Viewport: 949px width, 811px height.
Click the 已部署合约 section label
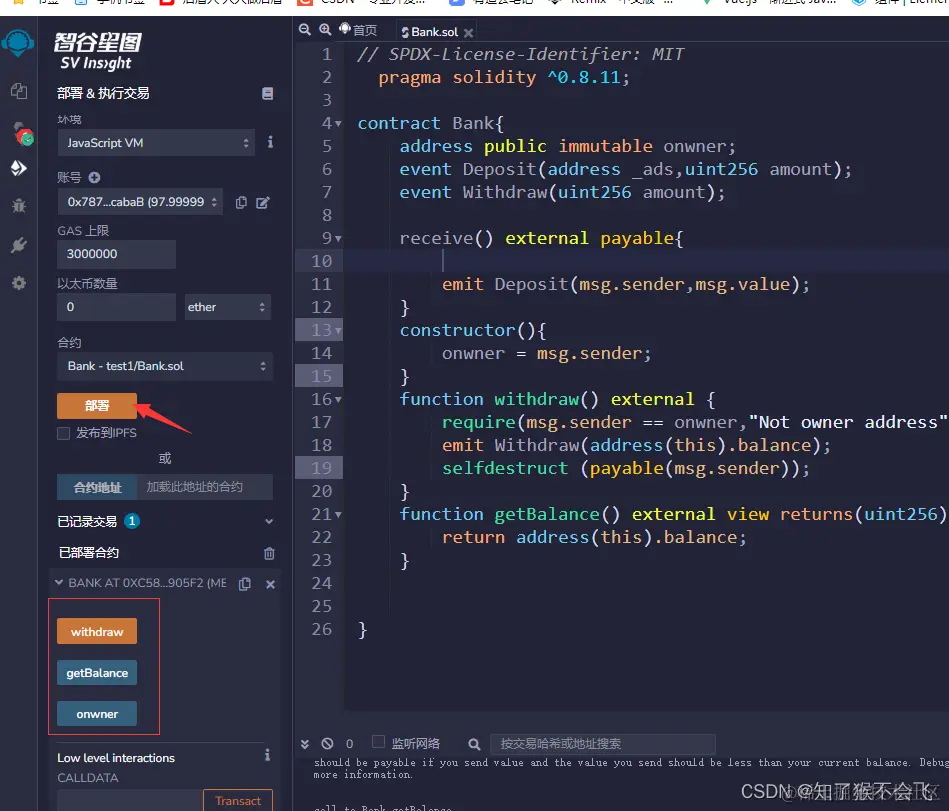(x=88, y=553)
